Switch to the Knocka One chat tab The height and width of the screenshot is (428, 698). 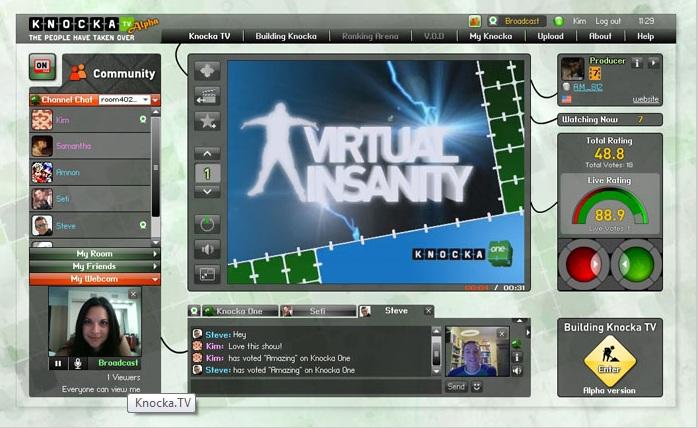(x=240, y=311)
